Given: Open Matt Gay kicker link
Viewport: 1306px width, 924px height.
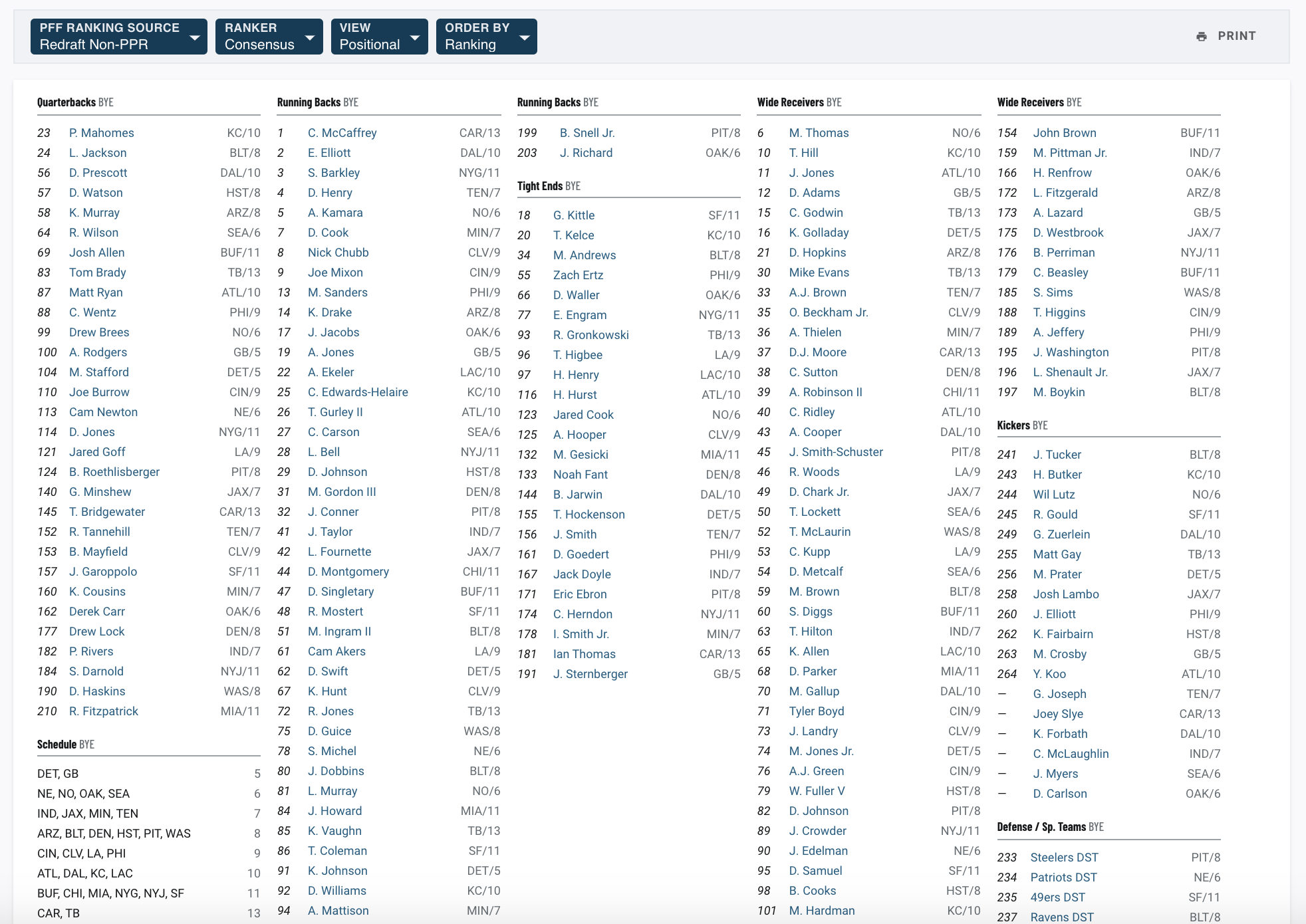Looking at the screenshot, I should [1057, 554].
